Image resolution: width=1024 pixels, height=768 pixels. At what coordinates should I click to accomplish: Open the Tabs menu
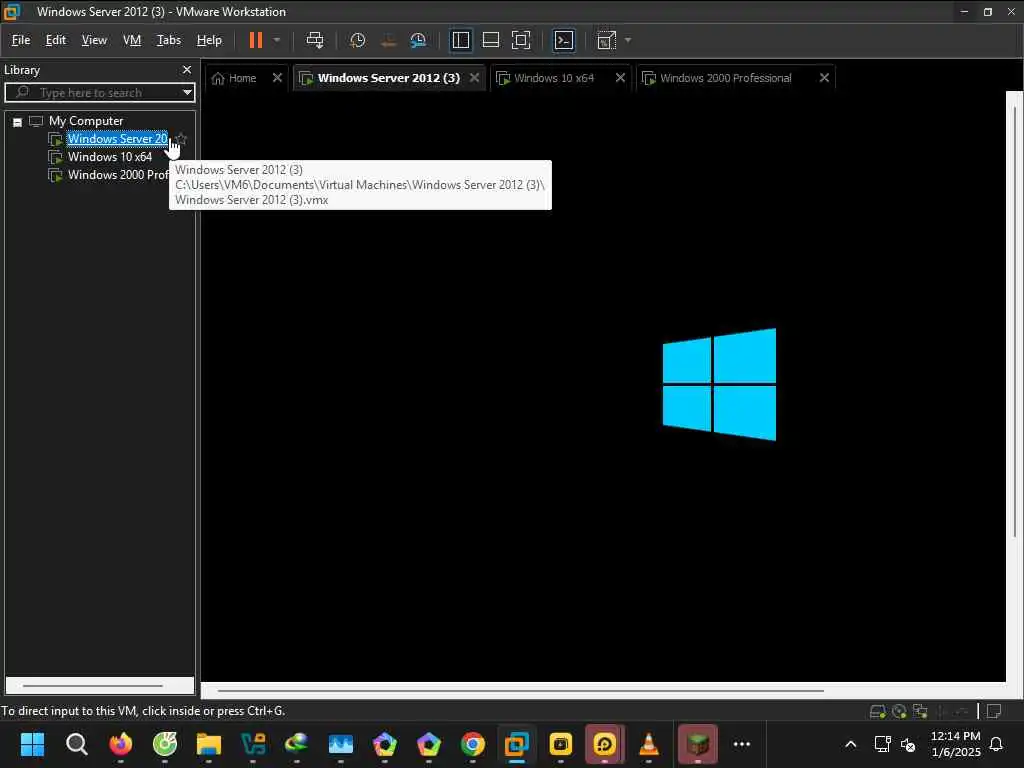coord(168,40)
